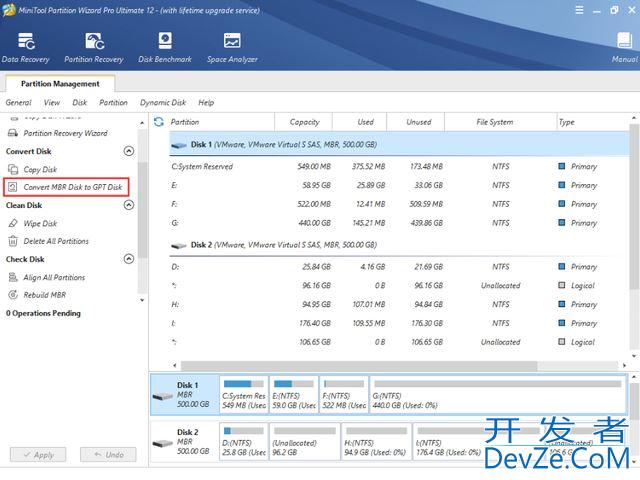The height and width of the screenshot is (480, 640).
Task: Open Disk Benchmark tool
Action: pyautogui.click(x=165, y=48)
